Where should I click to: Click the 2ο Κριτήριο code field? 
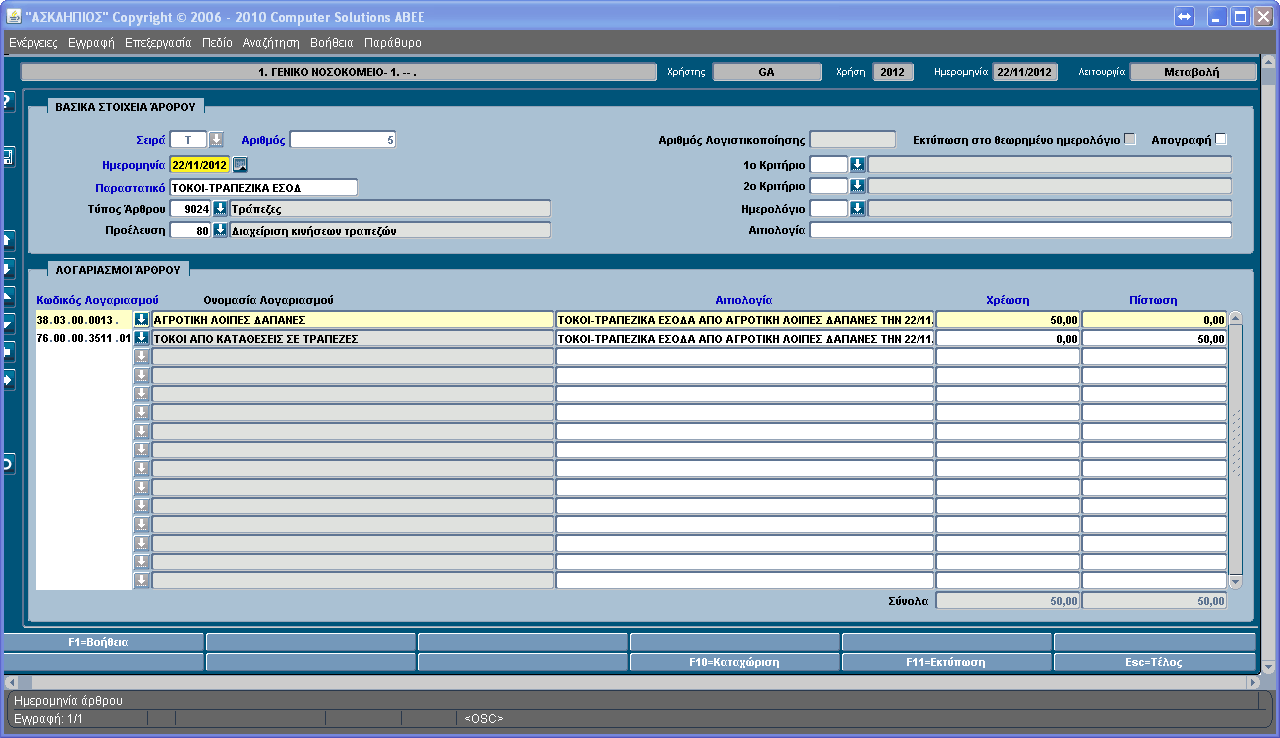point(829,186)
